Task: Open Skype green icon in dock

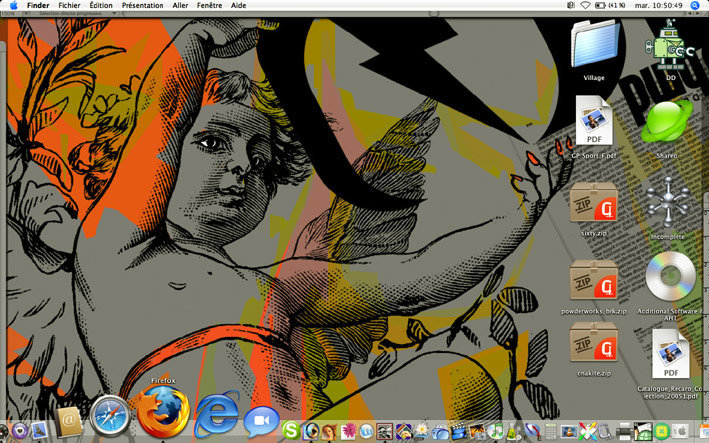Action: (292, 430)
